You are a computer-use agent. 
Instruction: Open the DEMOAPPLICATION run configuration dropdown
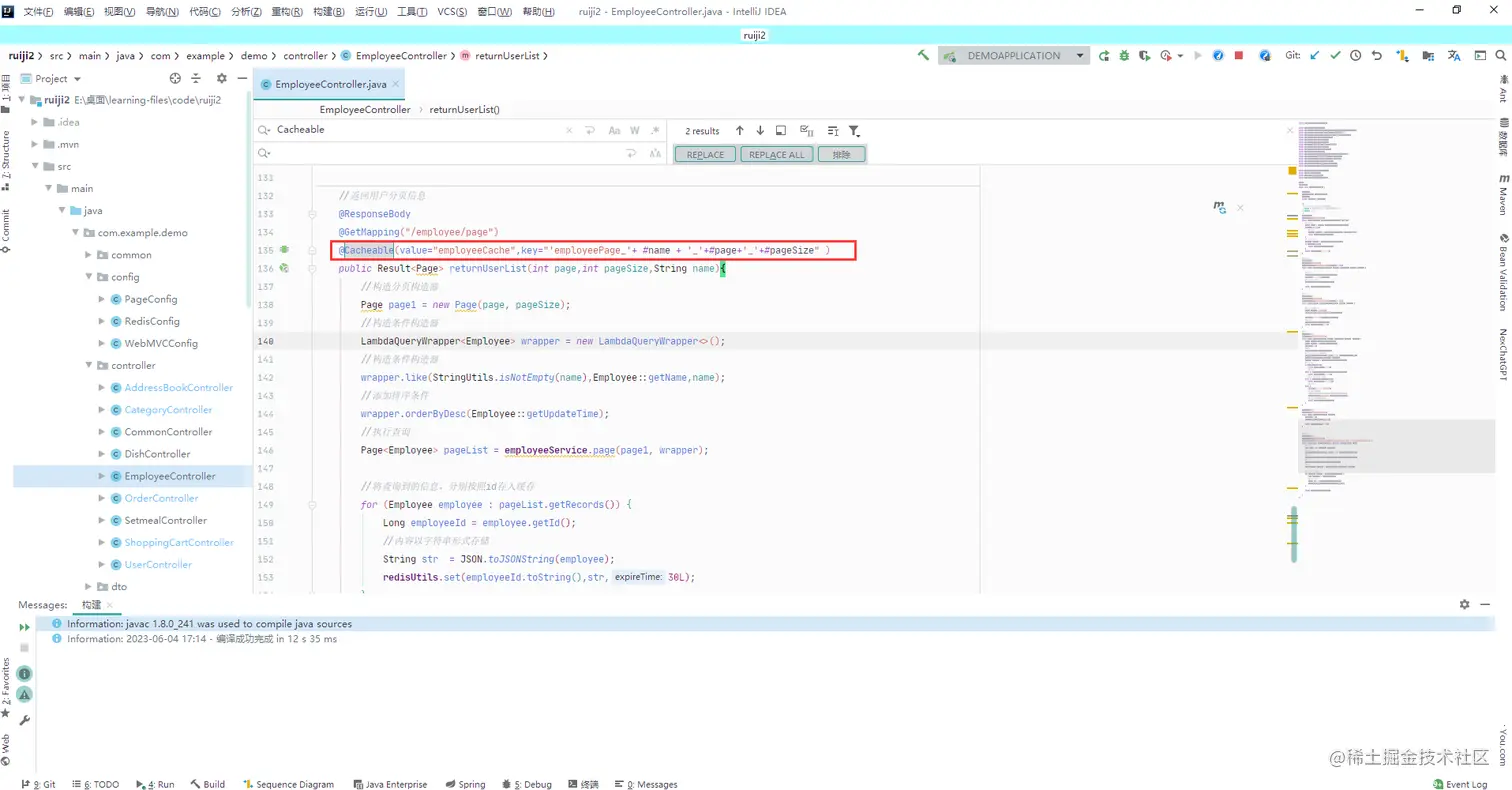coord(1014,56)
